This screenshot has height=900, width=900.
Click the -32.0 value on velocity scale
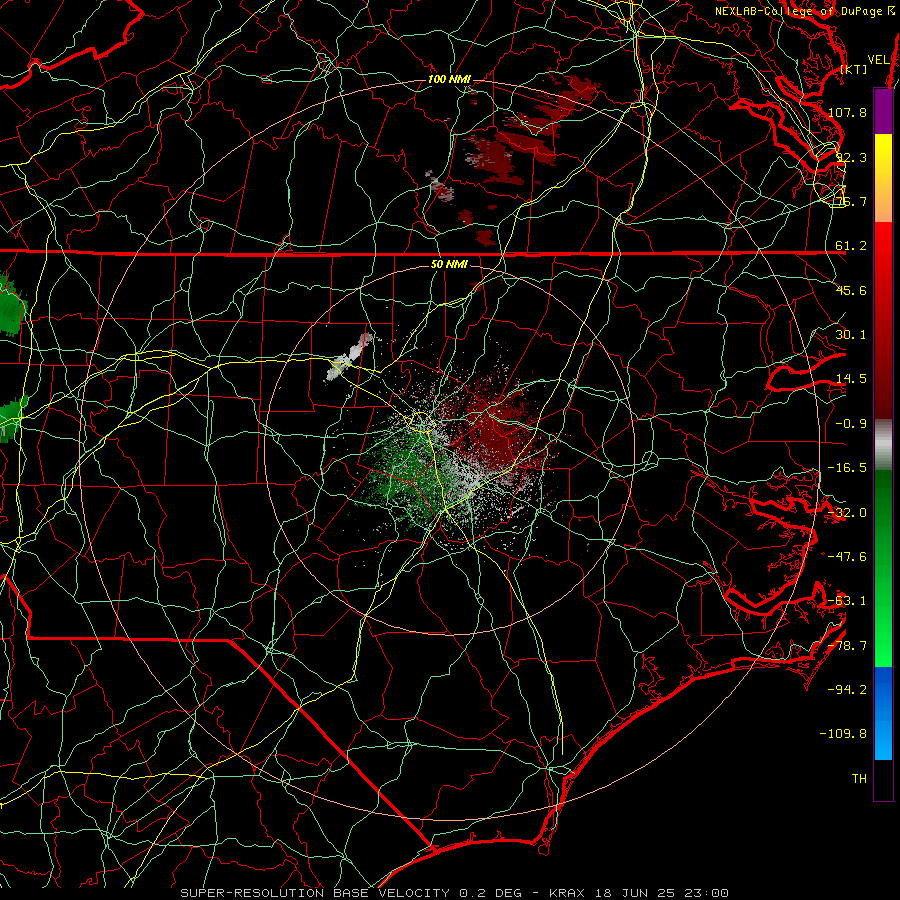click(847, 513)
